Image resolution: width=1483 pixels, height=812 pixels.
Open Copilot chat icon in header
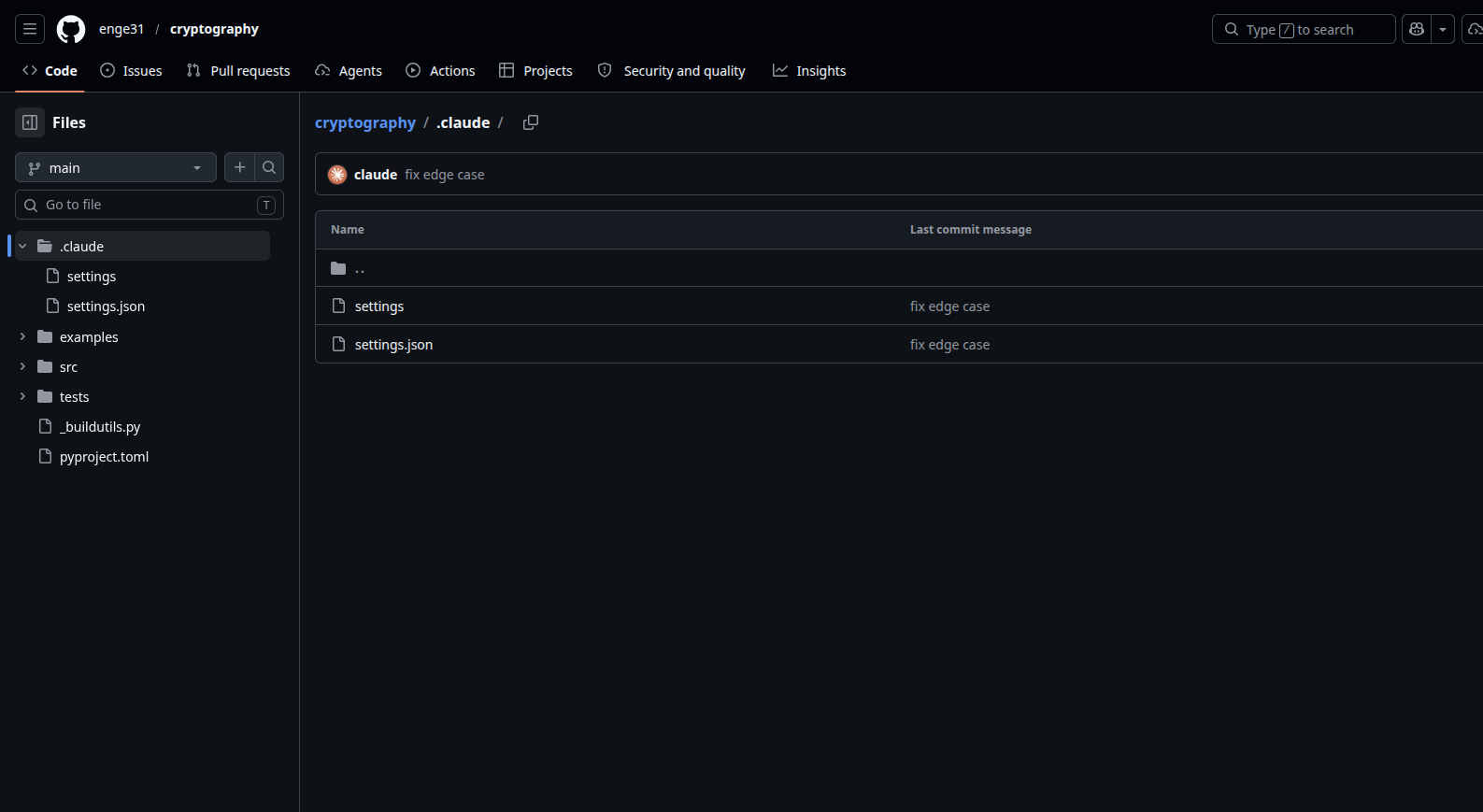click(1417, 29)
